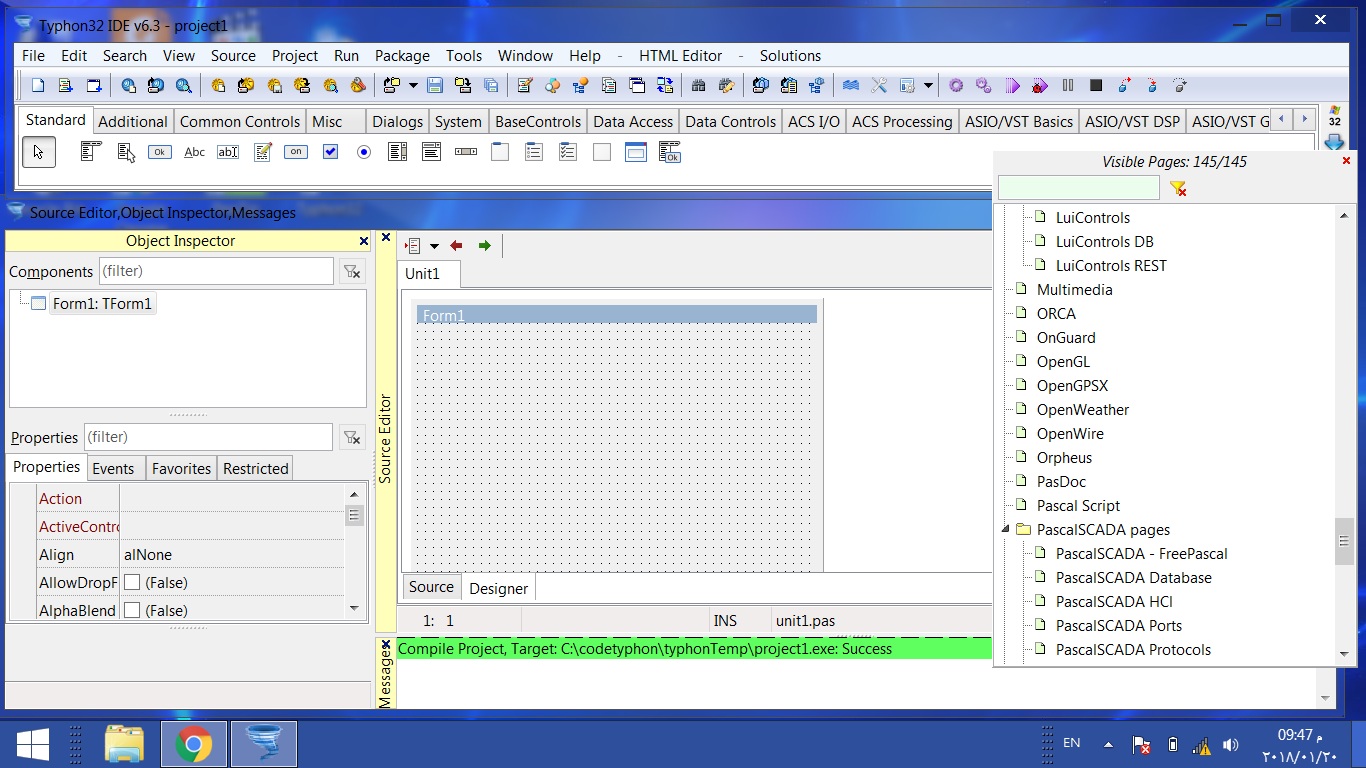Open dropdown arrow beside the wrench icon
The width and height of the screenshot is (1366, 768).
click(928, 86)
